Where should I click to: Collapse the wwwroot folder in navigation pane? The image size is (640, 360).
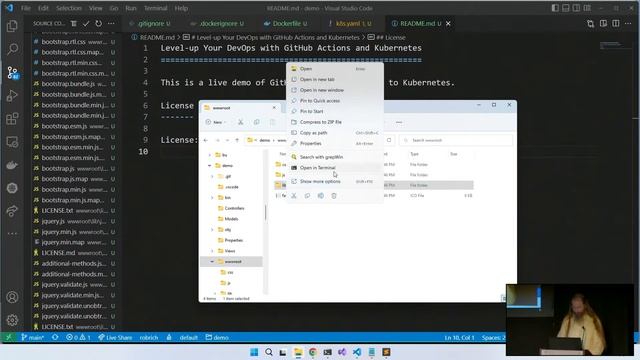pyautogui.click(x=212, y=262)
